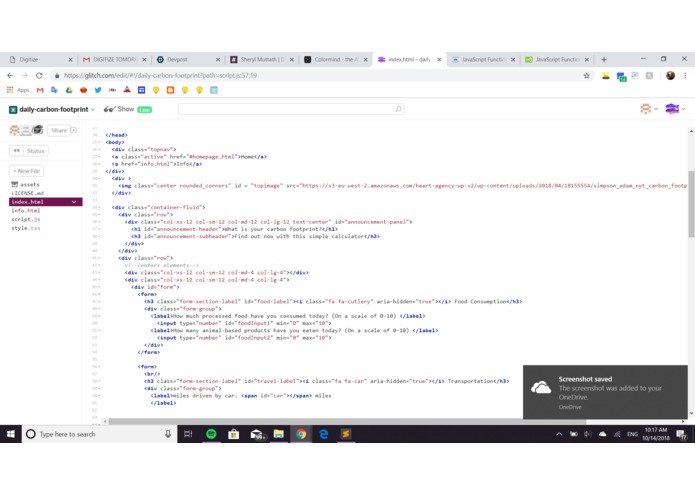Image resolution: width=695 pixels, height=494 pixels.
Task: Click the yellow-green browser extension icon
Action: point(606,76)
